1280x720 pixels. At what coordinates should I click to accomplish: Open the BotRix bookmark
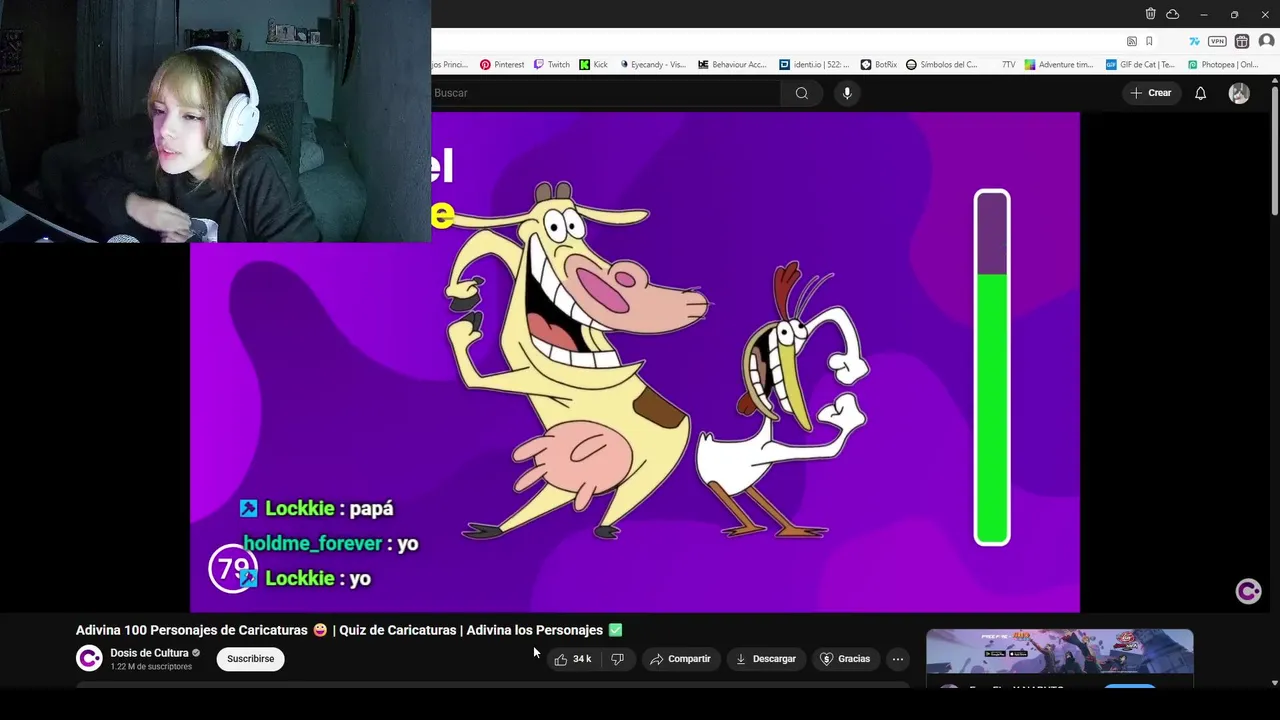pyautogui.click(x=879, y=64)
